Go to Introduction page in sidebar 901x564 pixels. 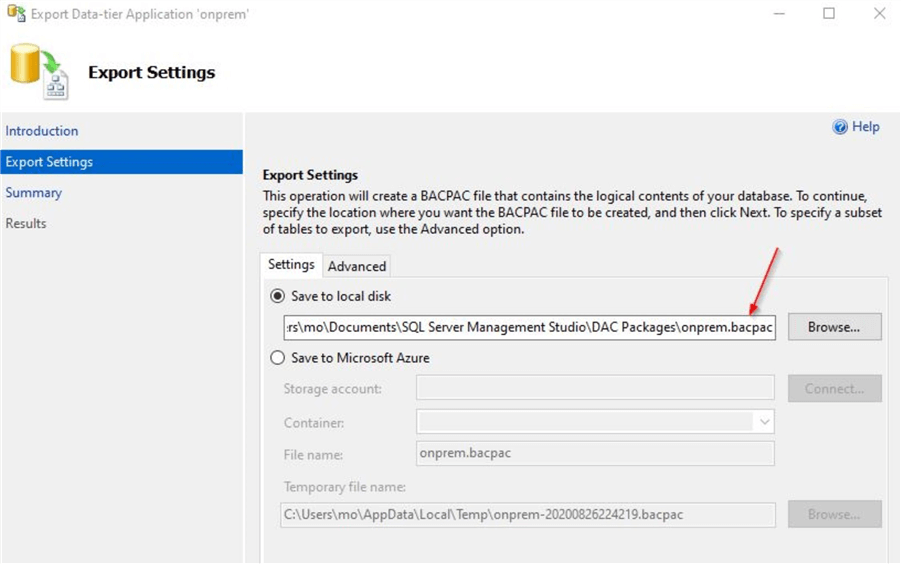[x=42, y=131]
